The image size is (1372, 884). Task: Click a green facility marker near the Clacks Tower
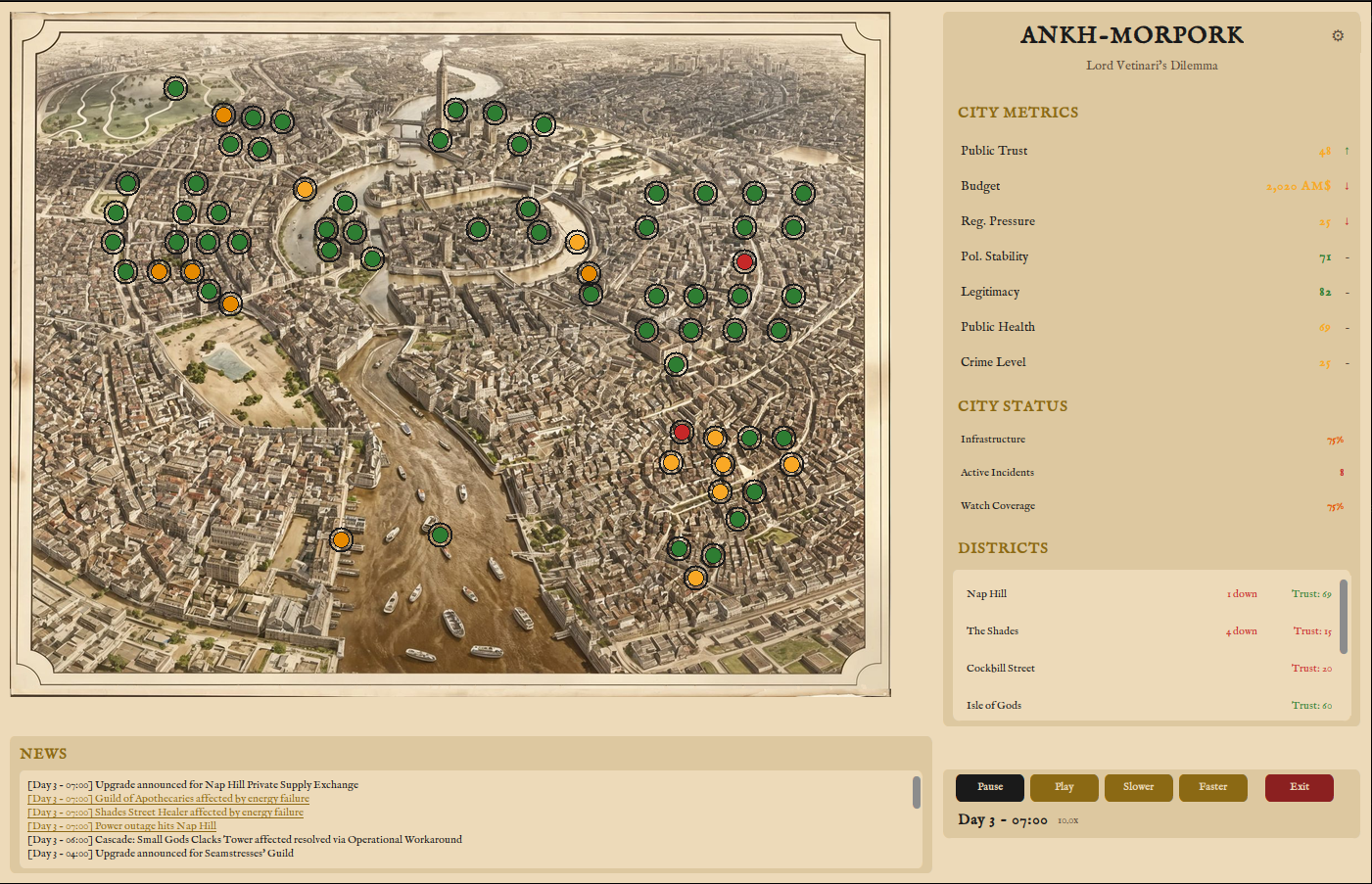pos(453,108)
